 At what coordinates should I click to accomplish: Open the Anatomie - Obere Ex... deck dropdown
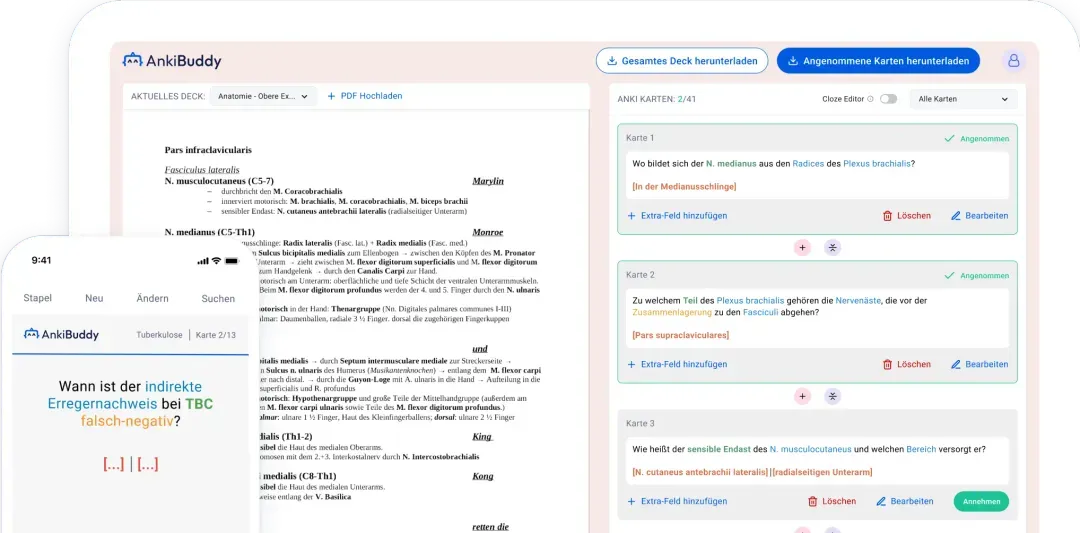263,96
